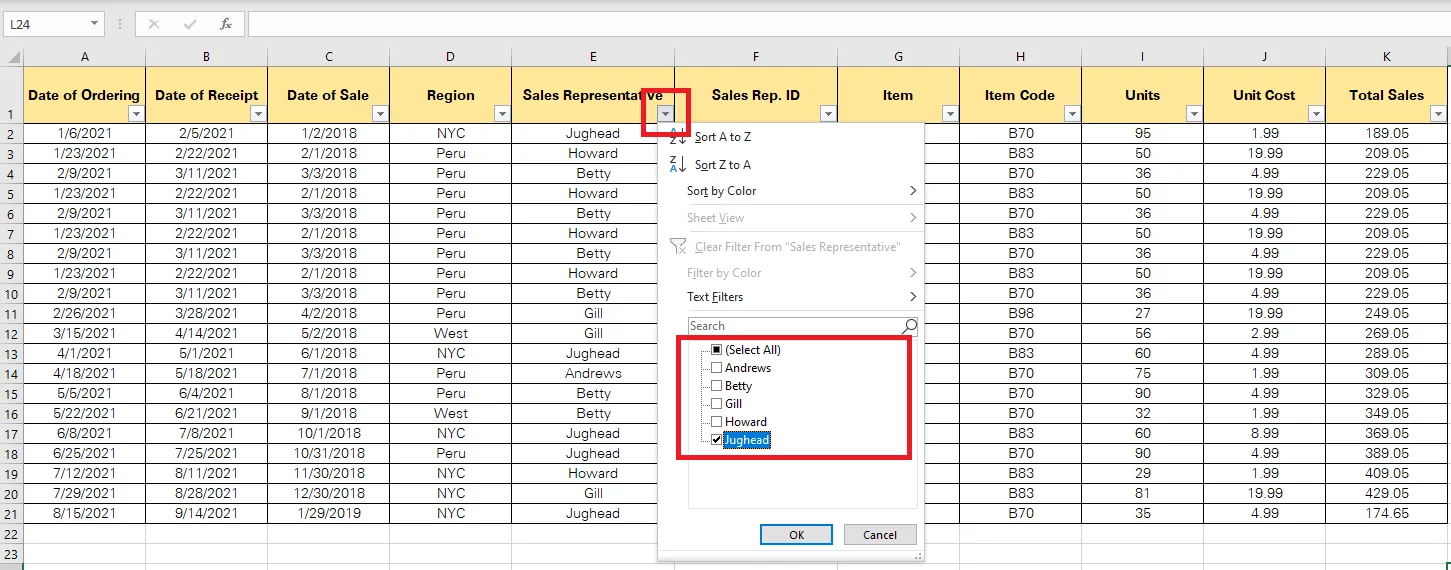Click the filter menu resize grip
The height and width of the screenshot is (570, 1451).
tap(918, 555)
